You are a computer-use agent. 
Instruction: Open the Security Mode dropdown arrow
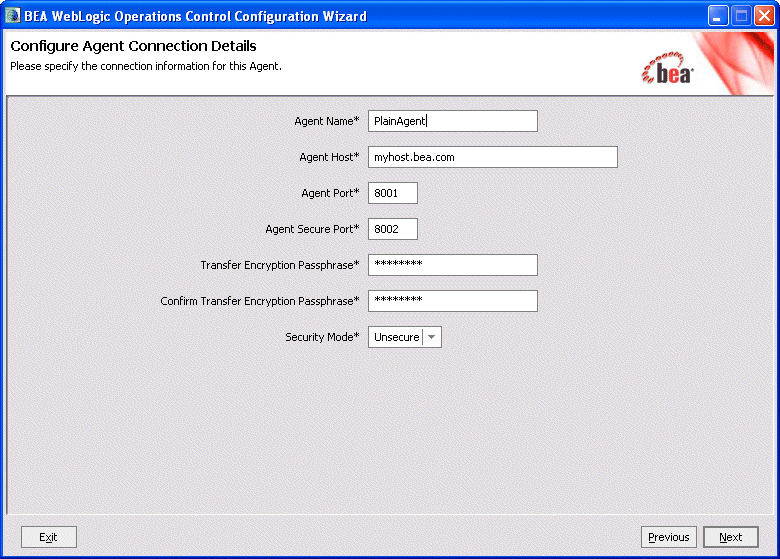tap(432, 337)
